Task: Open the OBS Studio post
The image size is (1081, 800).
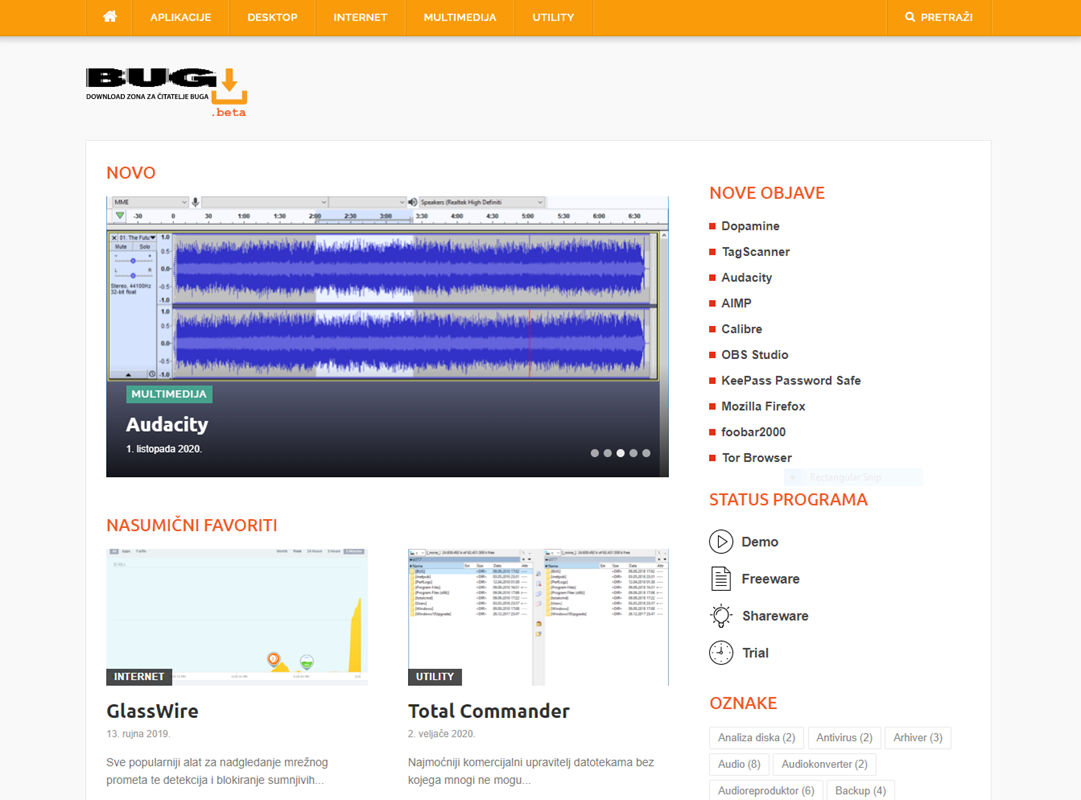Action: pos(755,354)
